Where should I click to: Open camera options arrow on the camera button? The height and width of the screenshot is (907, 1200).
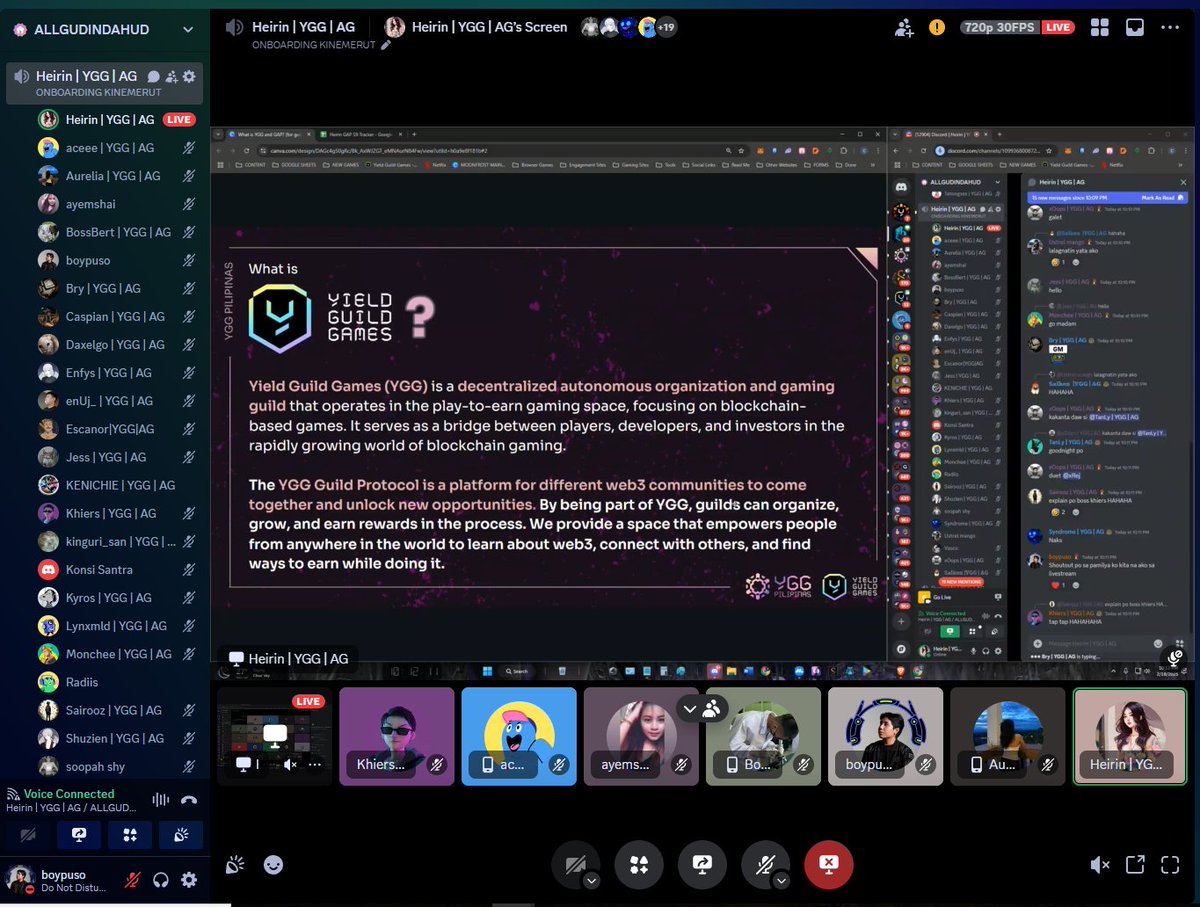[x=591, y=880]
